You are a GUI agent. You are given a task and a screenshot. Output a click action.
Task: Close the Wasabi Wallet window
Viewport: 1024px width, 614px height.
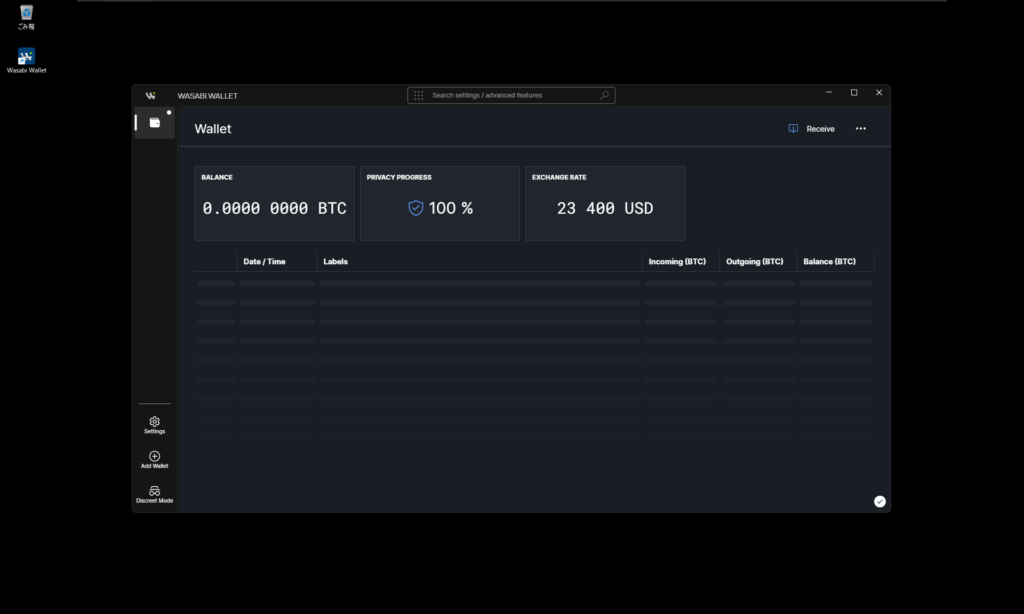879,93
